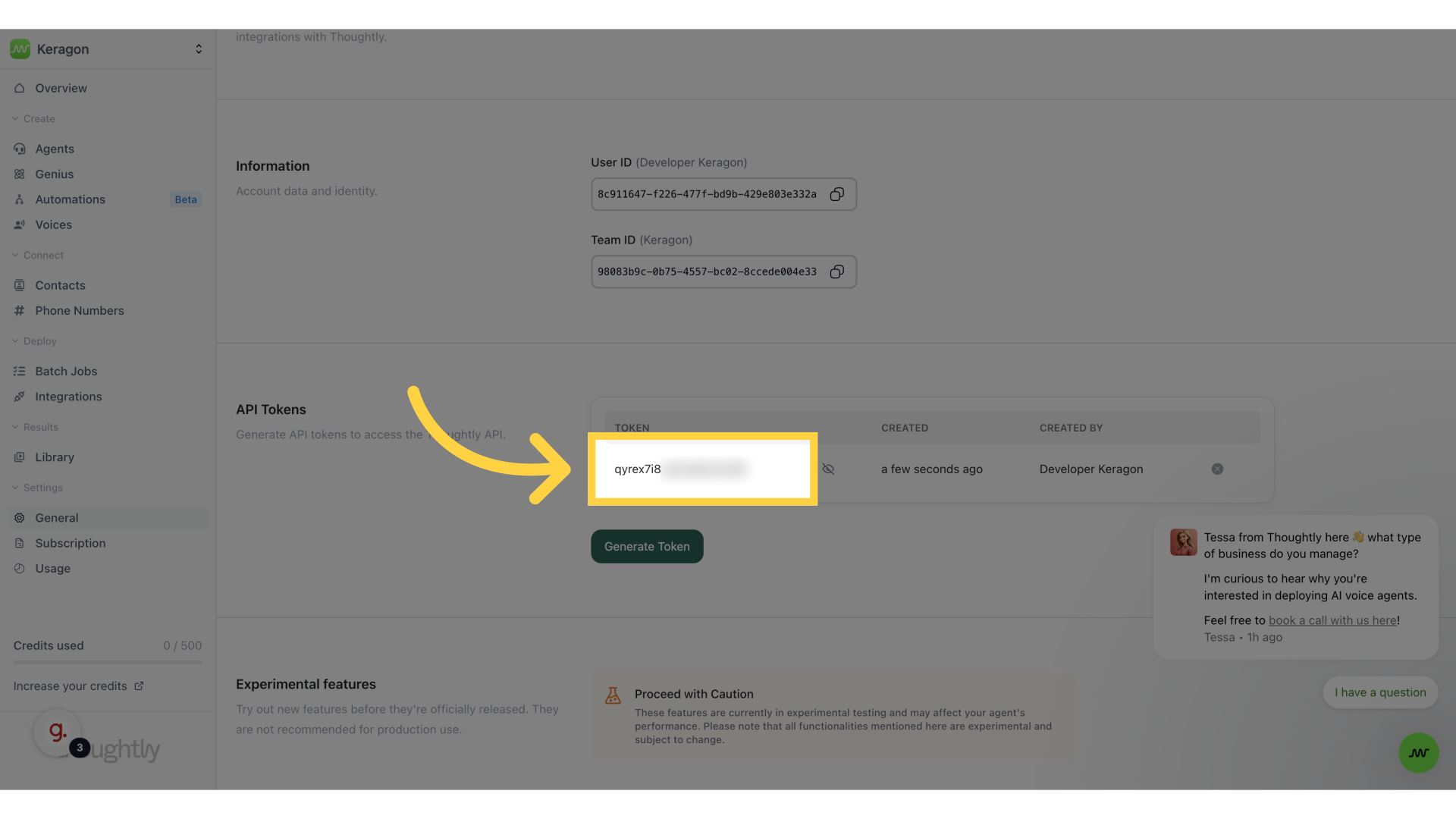Viewport: 1456px width, 819px height.
Task: Toggle token visibility eye icon
Action: pyautogui.click(x=828, y=469)
